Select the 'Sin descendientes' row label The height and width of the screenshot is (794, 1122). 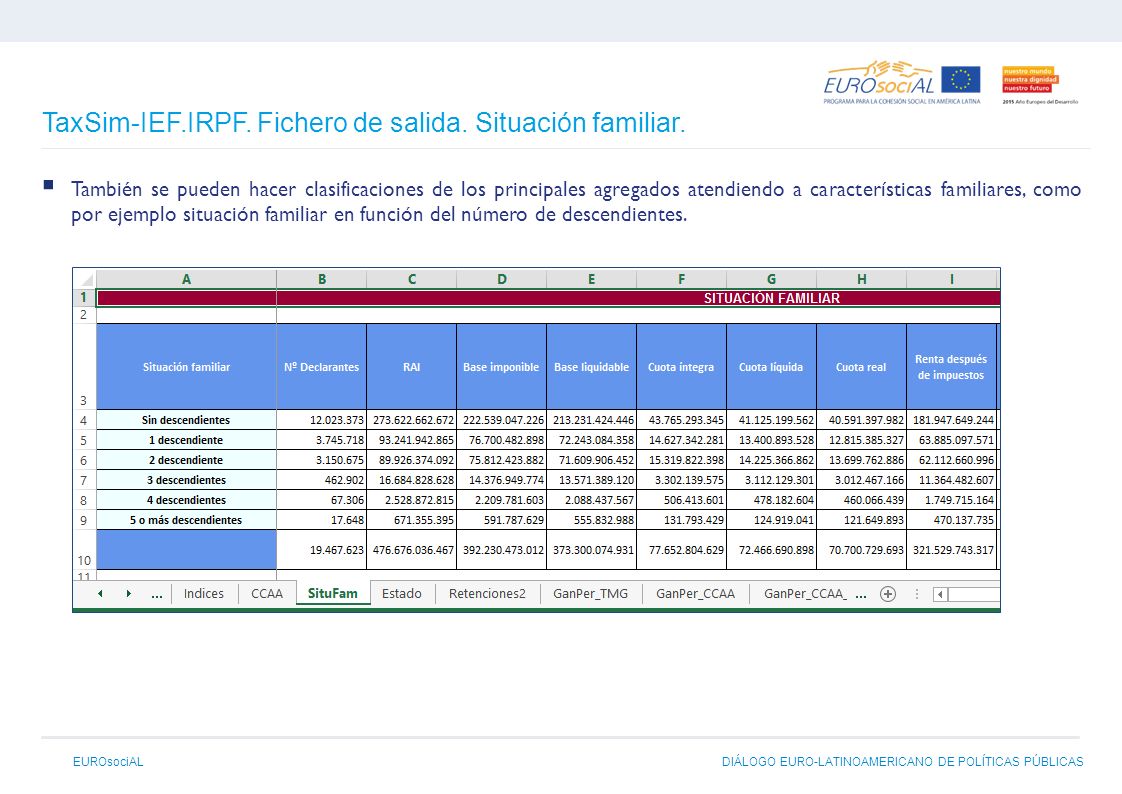click(186, 420)
